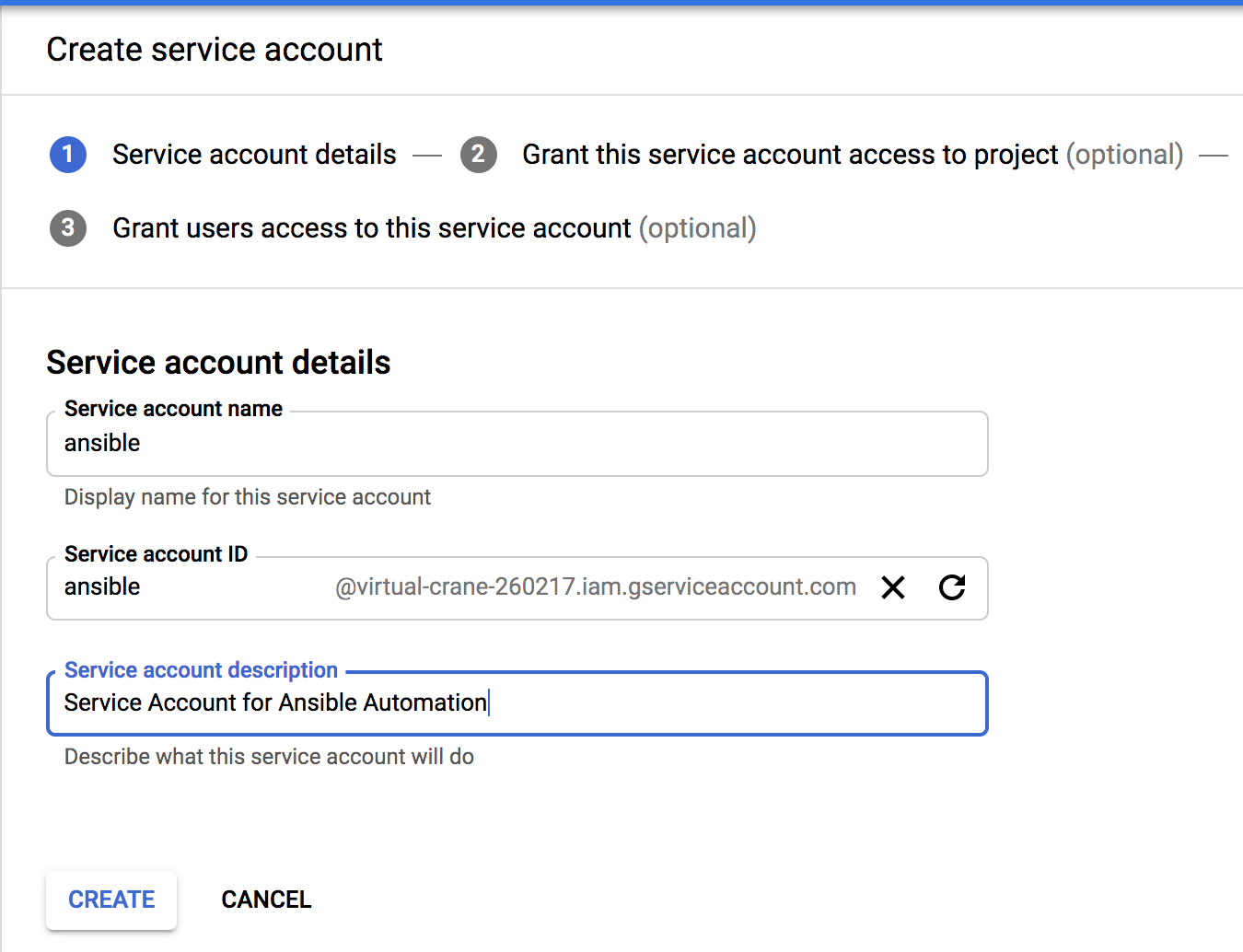1243x952 pixels.
Task: Focus the Service account name field
Action: pos(516,444)
